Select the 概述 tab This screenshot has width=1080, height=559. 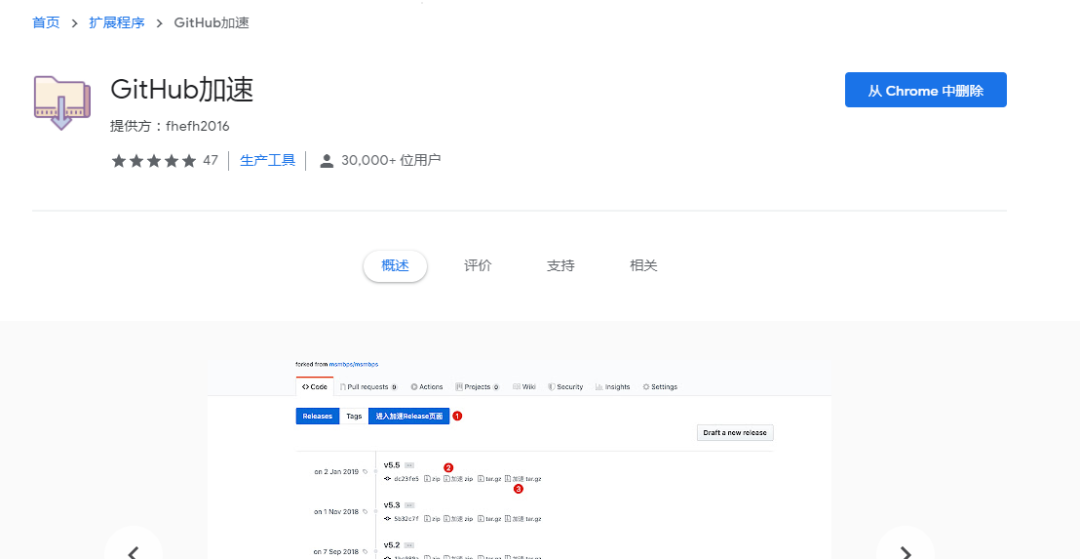coord(395,266)
